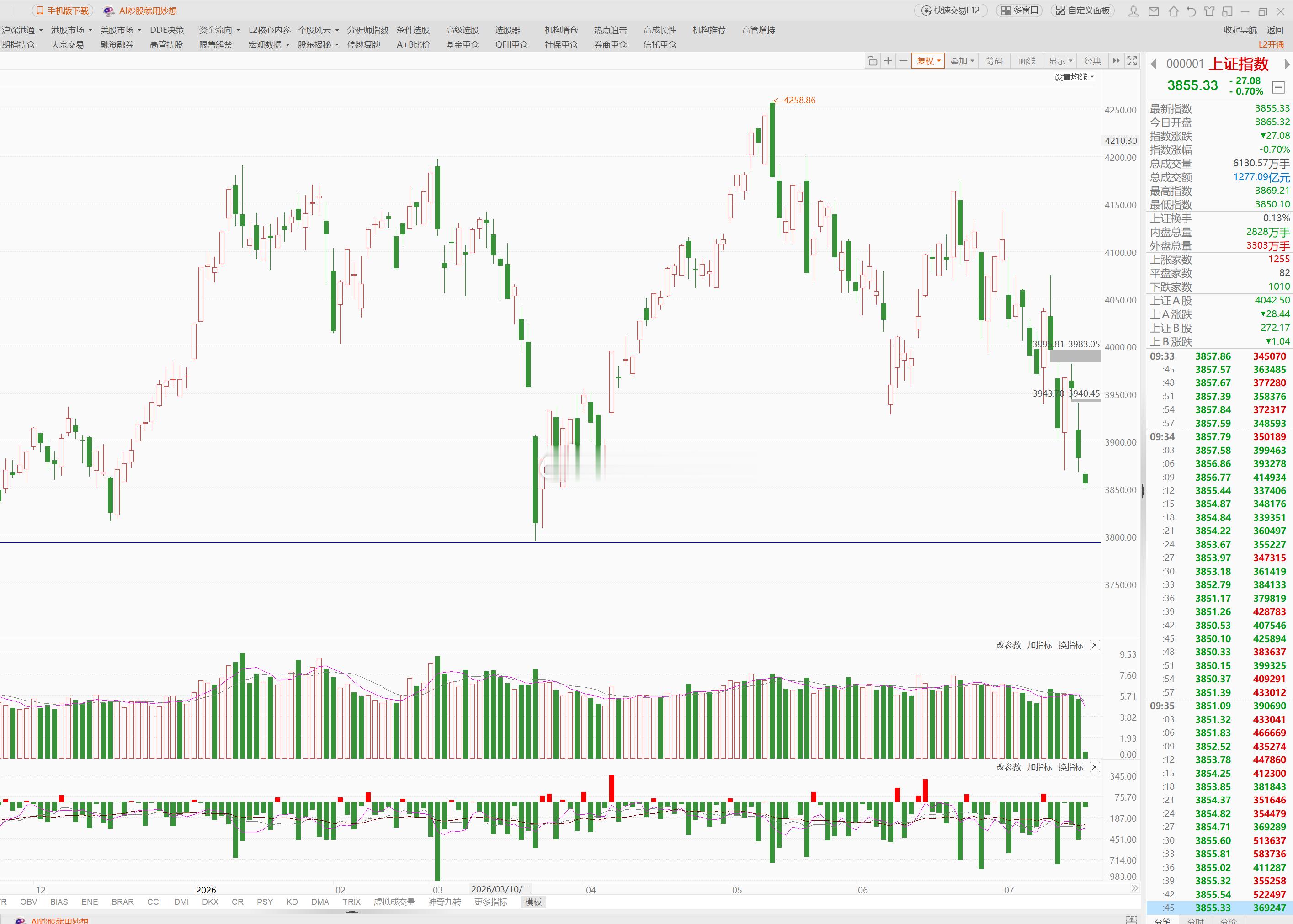This screenshot has height=924, width=1293.
Task: Click the upload arrow icon at bottom
Action: click(x=1131, y=919)
